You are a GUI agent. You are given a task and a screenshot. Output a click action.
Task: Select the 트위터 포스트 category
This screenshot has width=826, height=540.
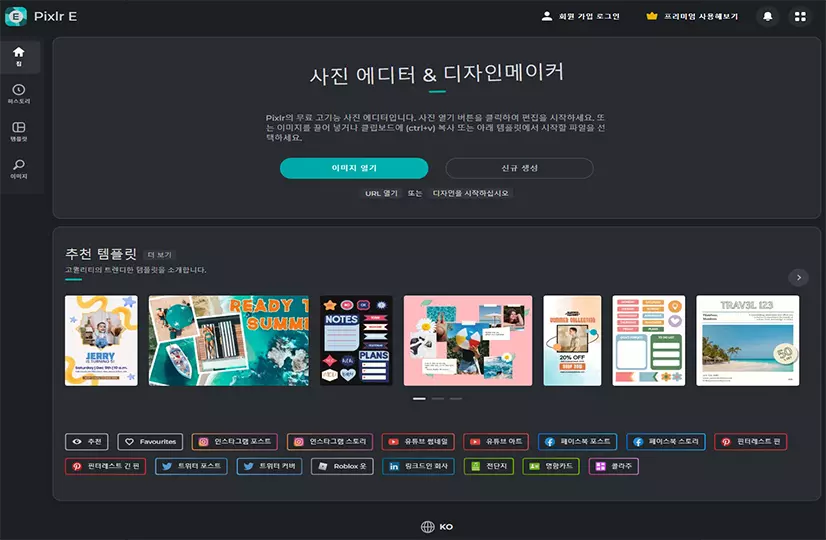click(x=191, y=466)
